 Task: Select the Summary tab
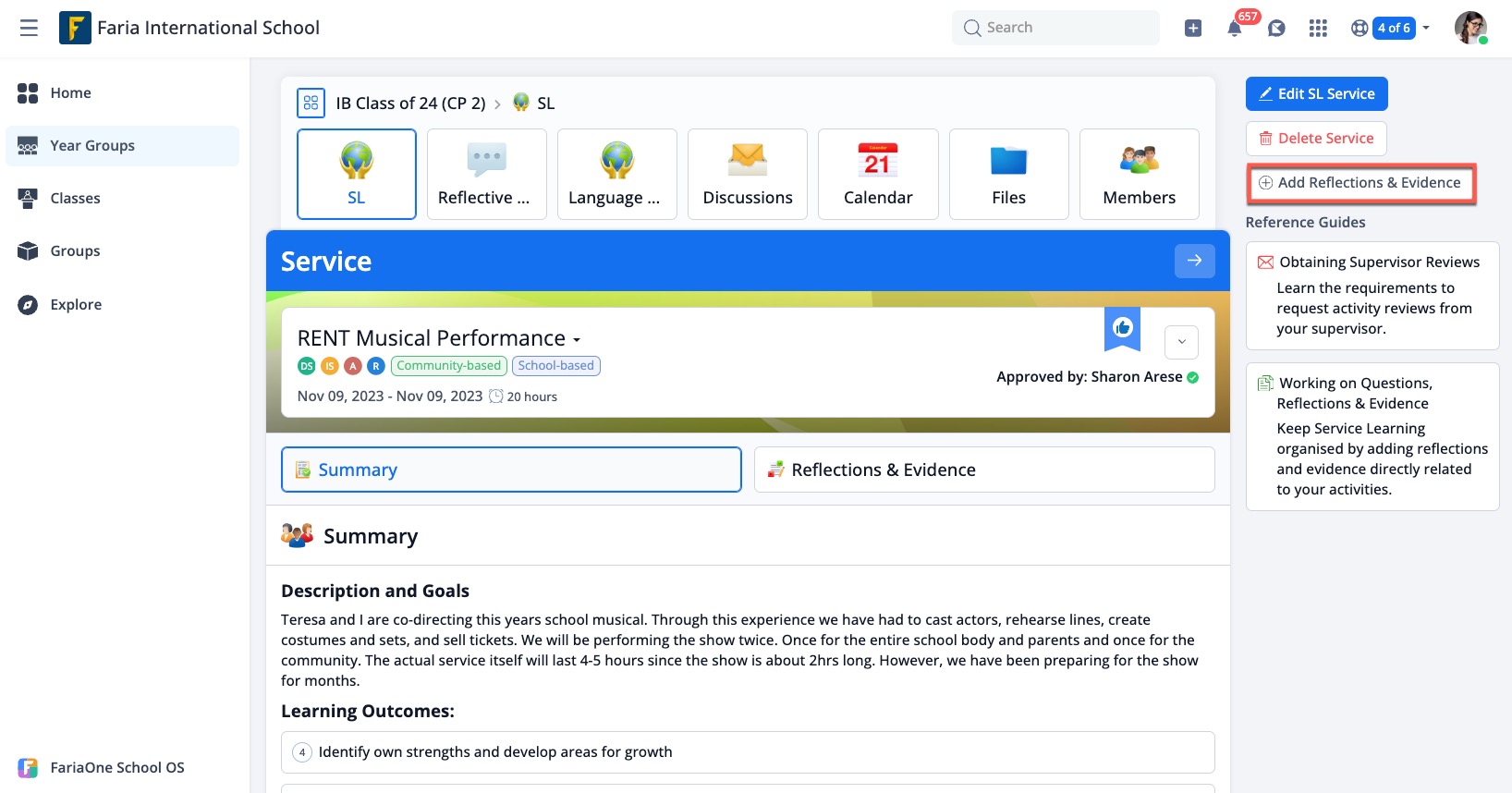coord(510,470)
